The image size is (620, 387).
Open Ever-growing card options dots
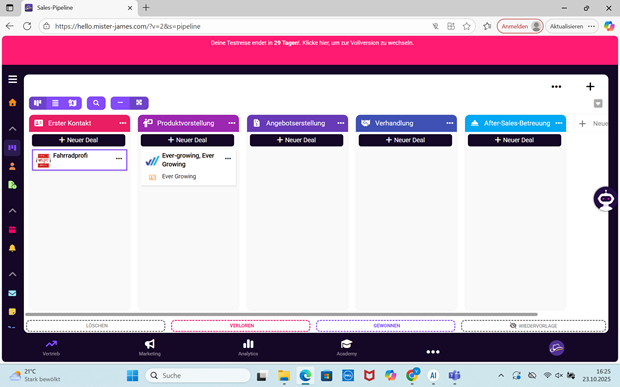click(x=228, y=159)
